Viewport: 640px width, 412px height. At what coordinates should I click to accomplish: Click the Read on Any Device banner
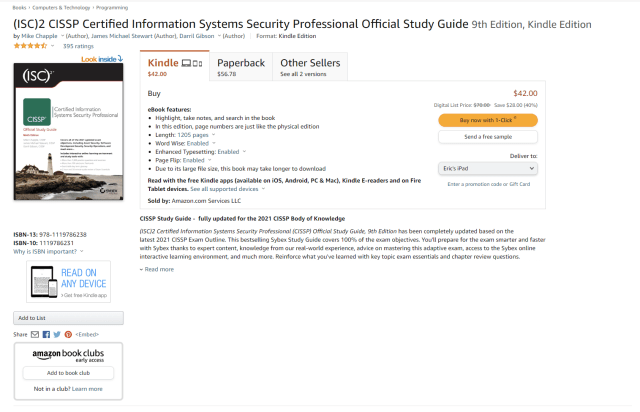click(68, 282)
